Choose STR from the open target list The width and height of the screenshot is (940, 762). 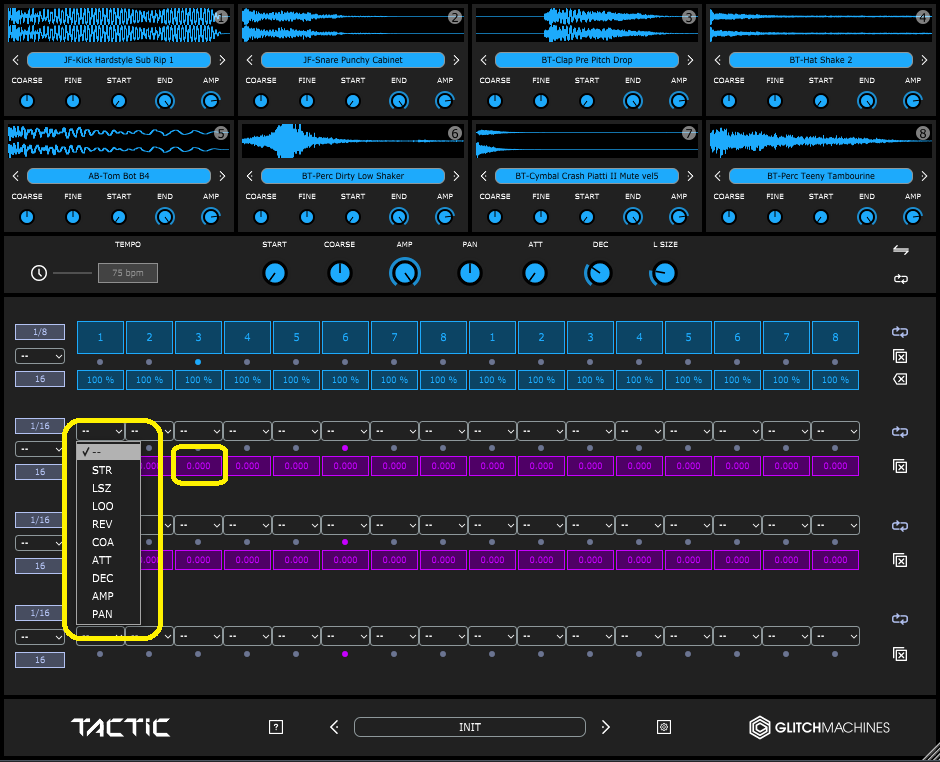pos(109,470)
